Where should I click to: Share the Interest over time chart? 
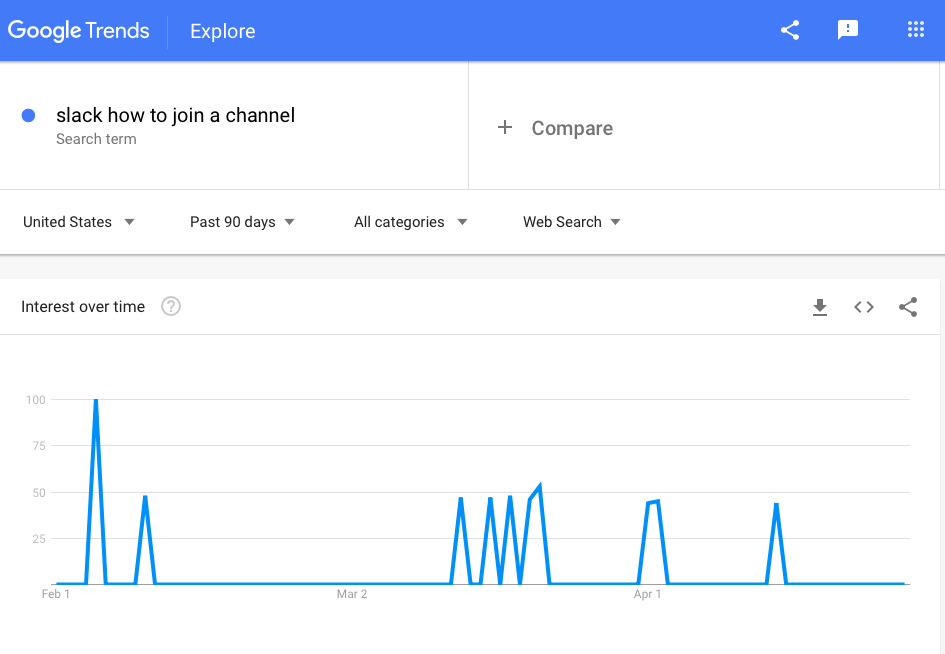(x=908, y=307)
